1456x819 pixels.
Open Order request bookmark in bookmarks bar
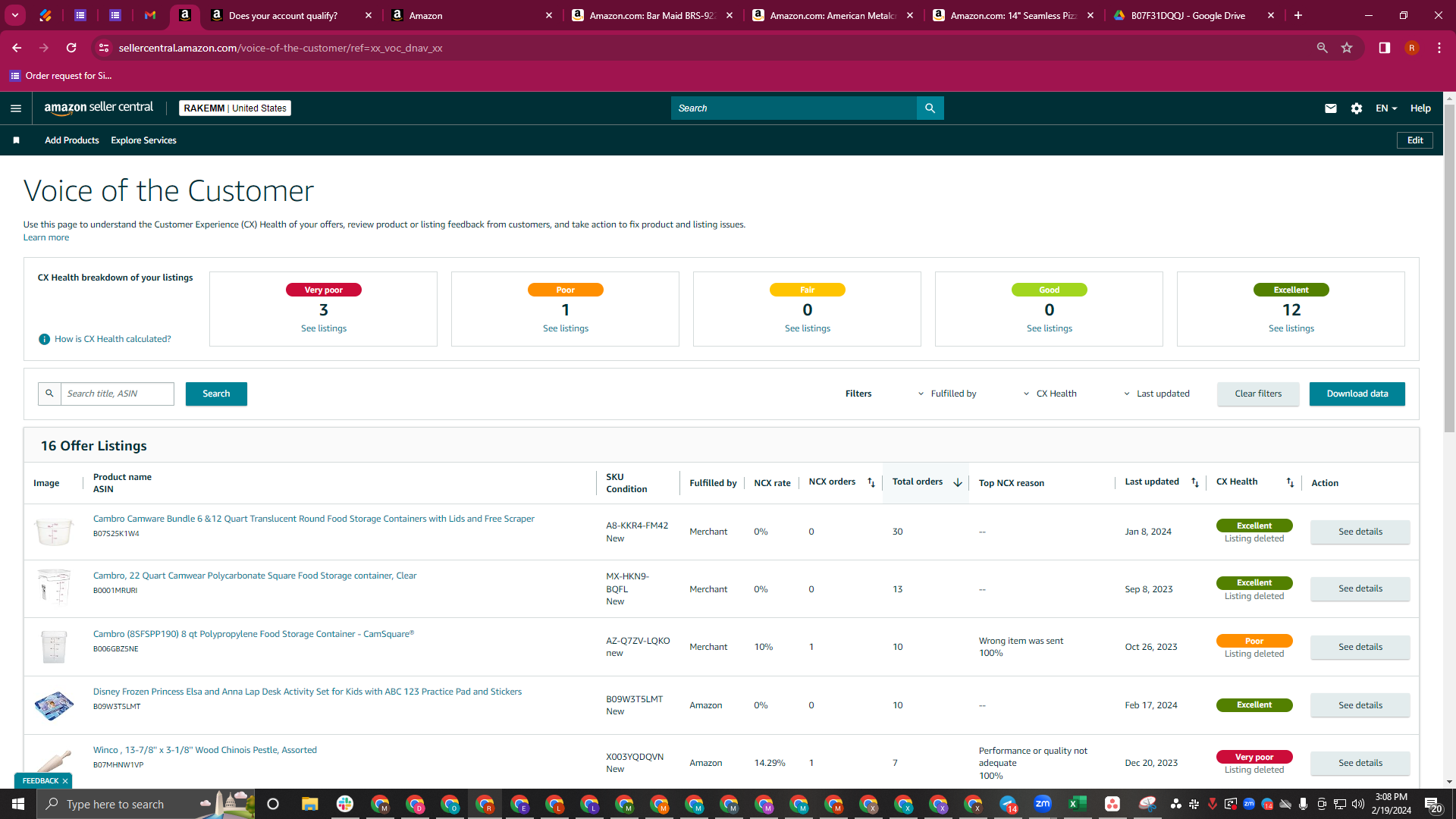(61, 76)
